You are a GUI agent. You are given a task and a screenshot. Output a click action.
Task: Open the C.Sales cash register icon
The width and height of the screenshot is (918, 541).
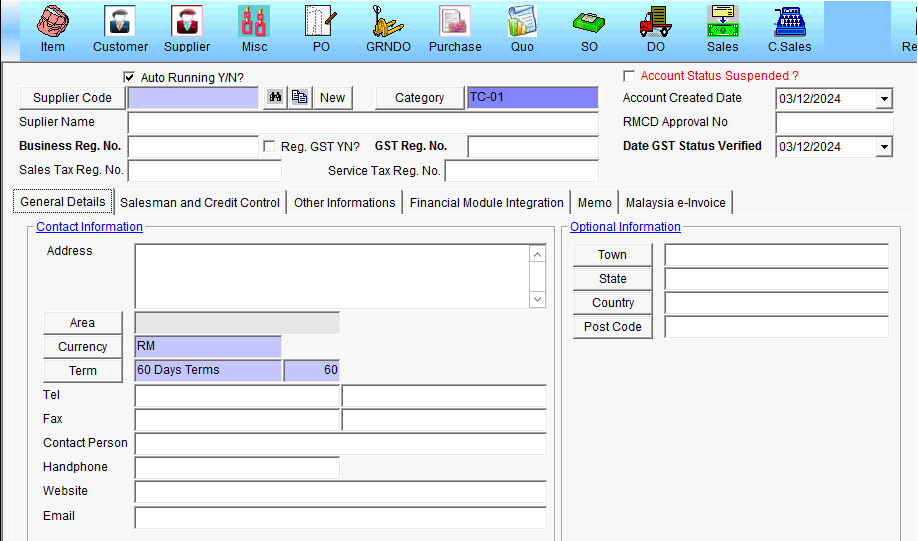click(789, 22)
